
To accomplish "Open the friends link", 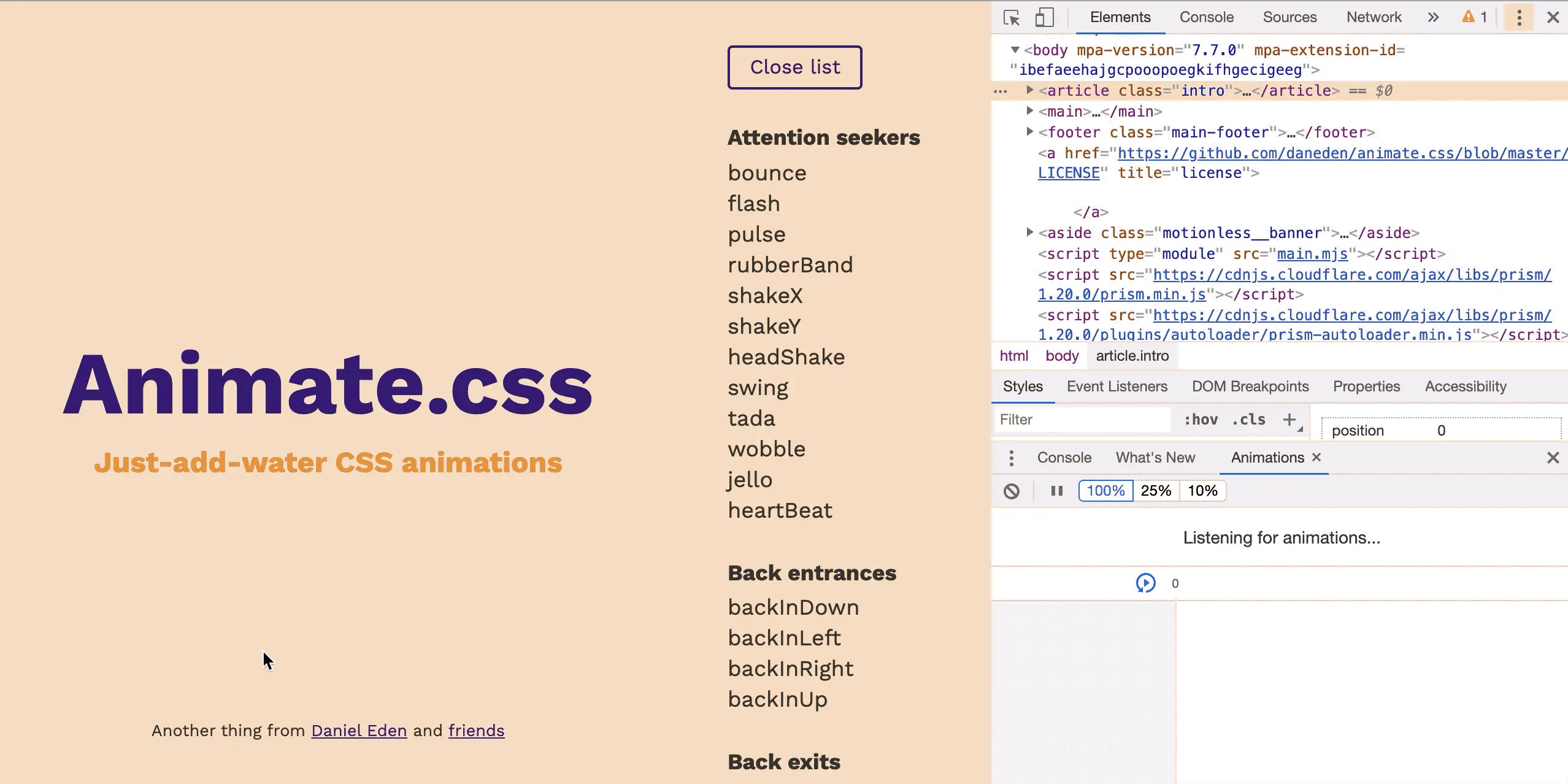I will point(476,731).
